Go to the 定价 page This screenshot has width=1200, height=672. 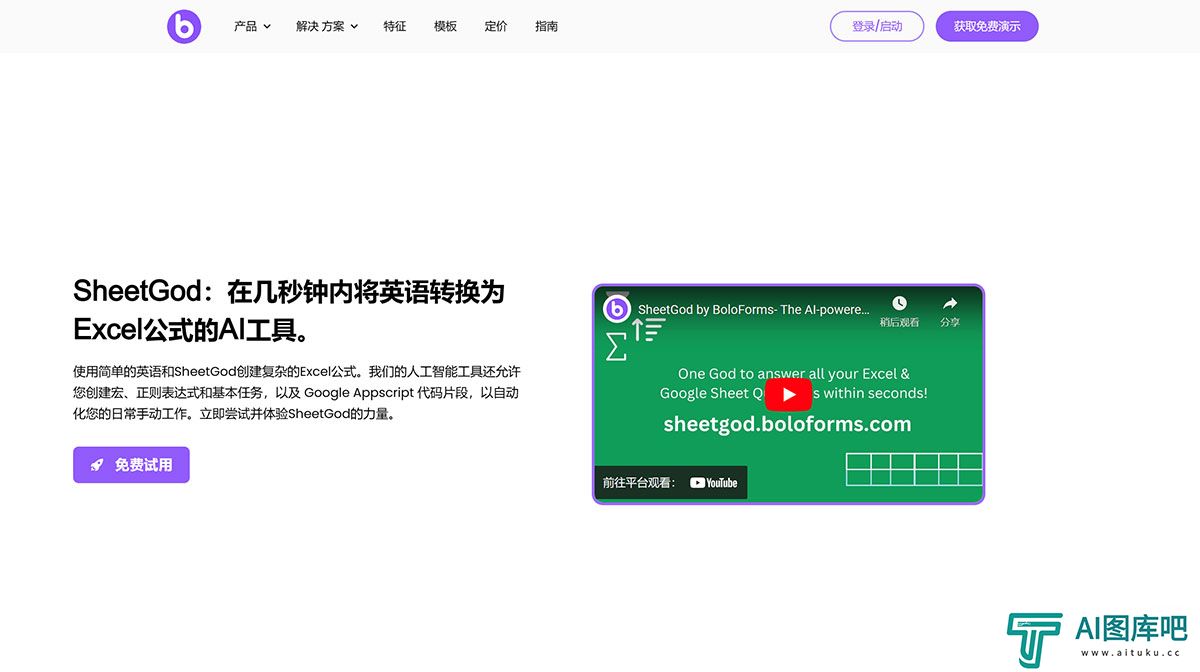point(496,26)
